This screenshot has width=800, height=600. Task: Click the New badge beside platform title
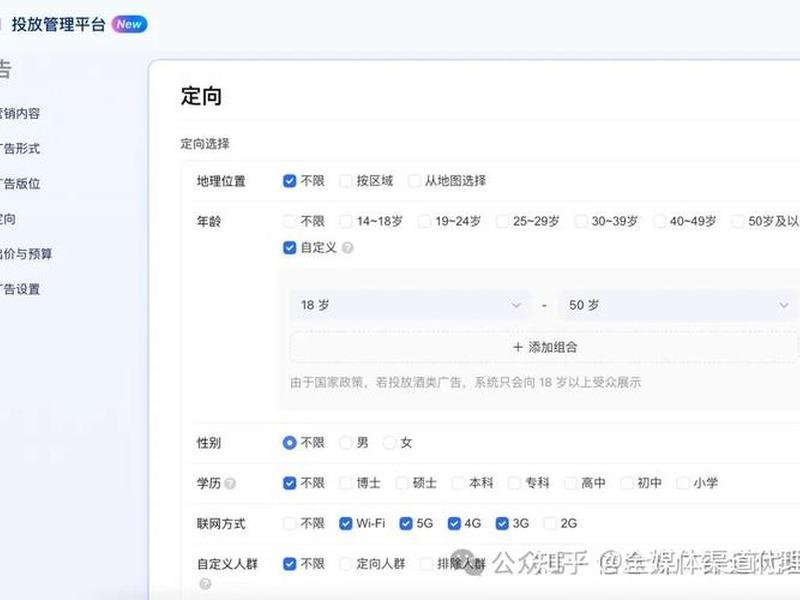tap(130, 24)
